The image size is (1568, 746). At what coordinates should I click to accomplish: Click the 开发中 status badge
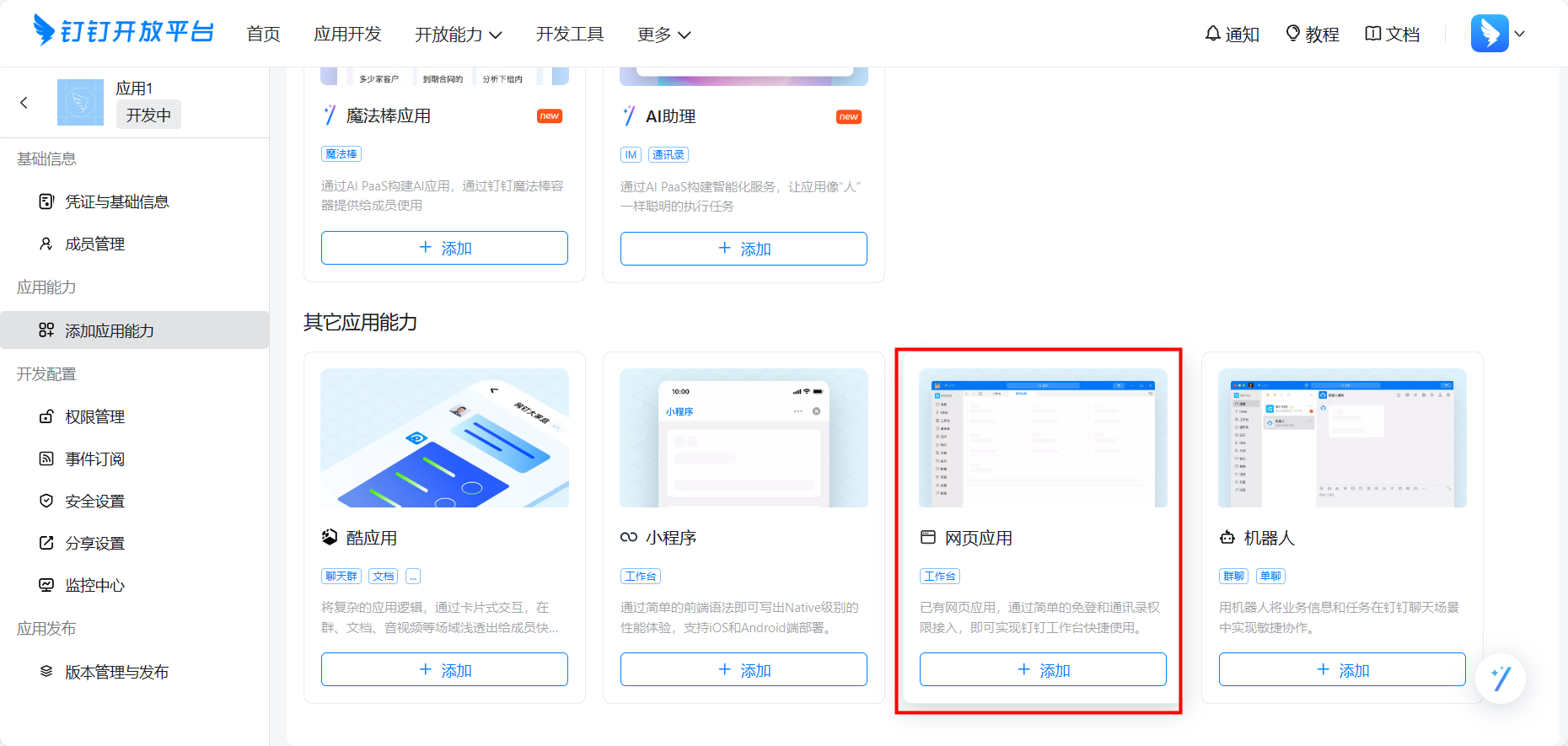(x=148, y=115)
